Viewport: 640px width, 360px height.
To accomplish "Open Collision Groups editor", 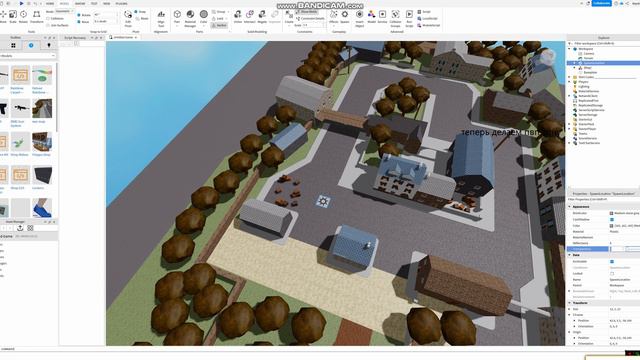I will click(396, 18).
